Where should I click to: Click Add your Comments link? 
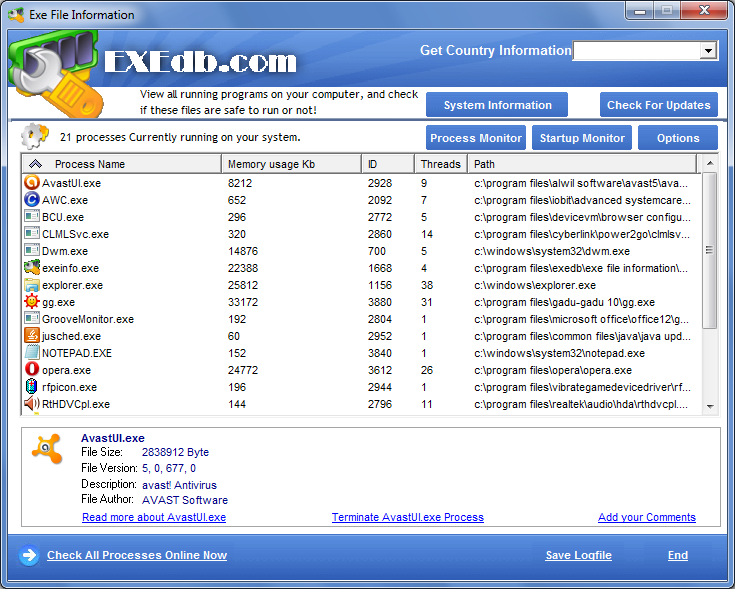pos(647,517)
